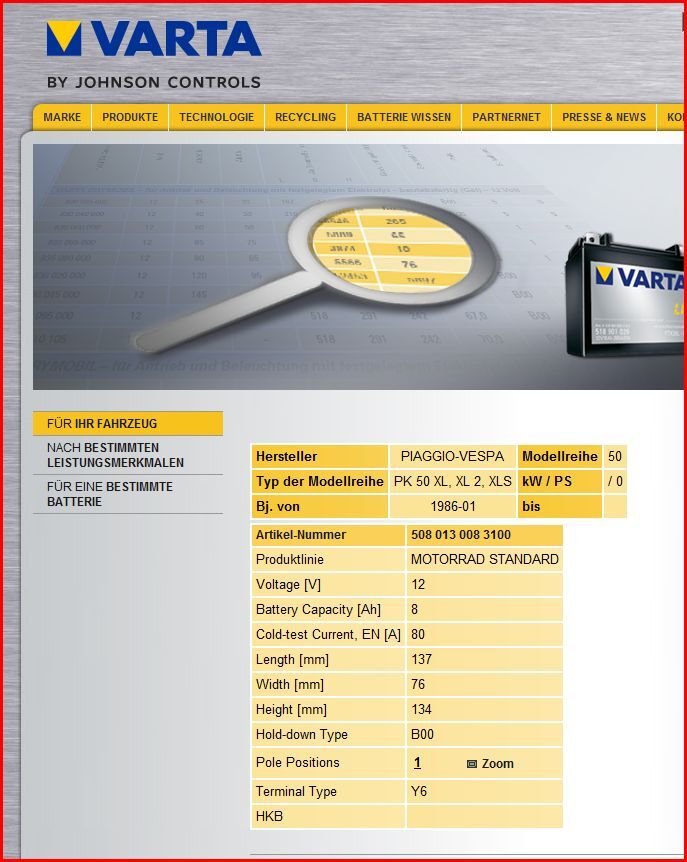Click the PIAGGIO-VESPA manufacturer cell
This screenshot has height=862, width=687.
click(452, 456)
